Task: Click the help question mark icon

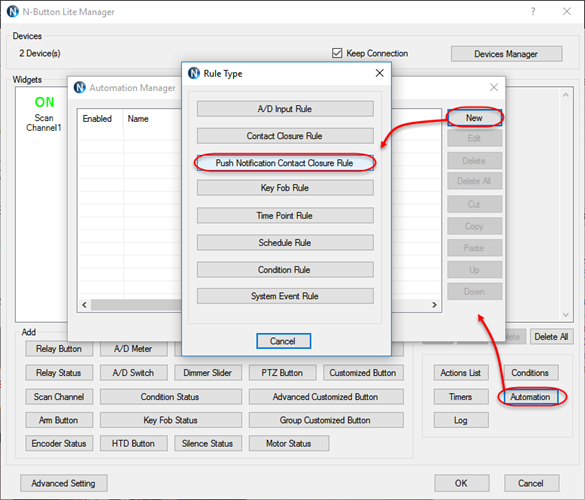Action: point(533,12)
